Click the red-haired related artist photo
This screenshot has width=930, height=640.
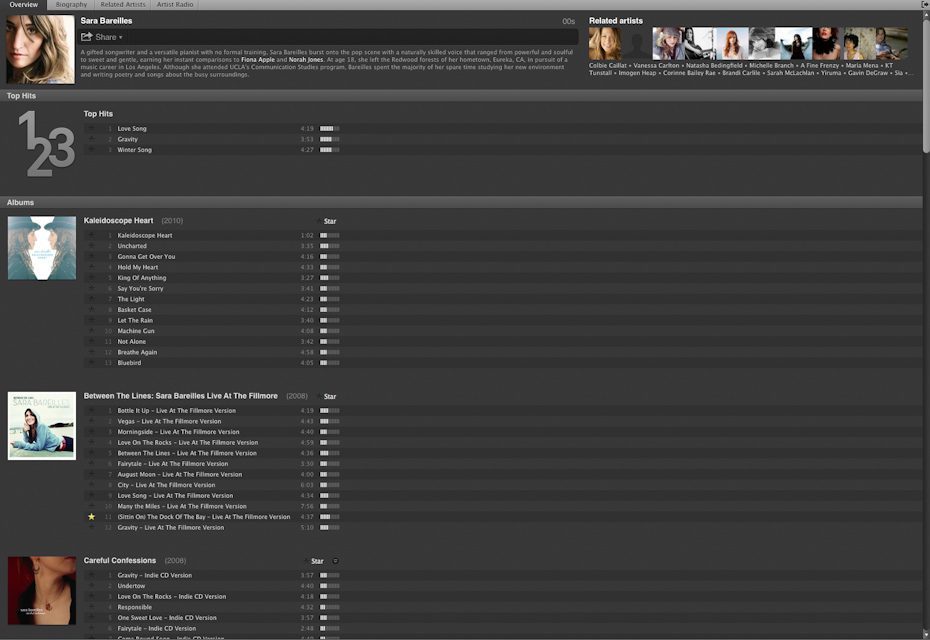point(732,43)
